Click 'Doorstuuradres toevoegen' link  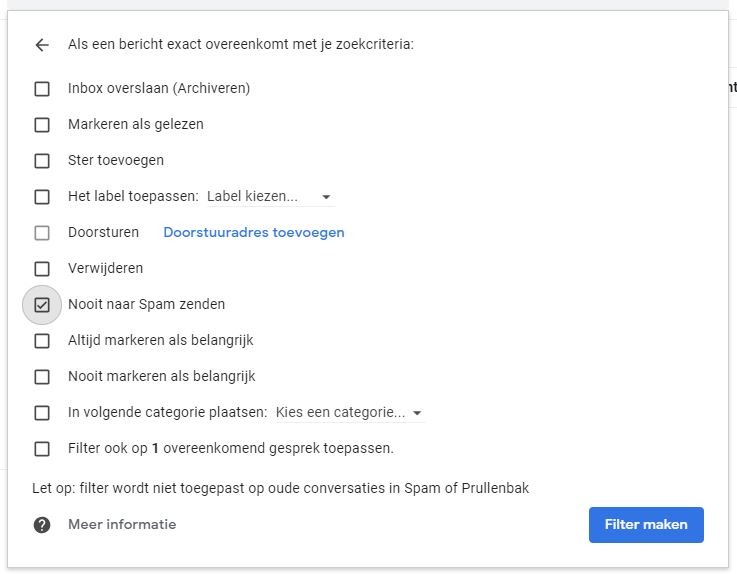[x=254, y=233]
